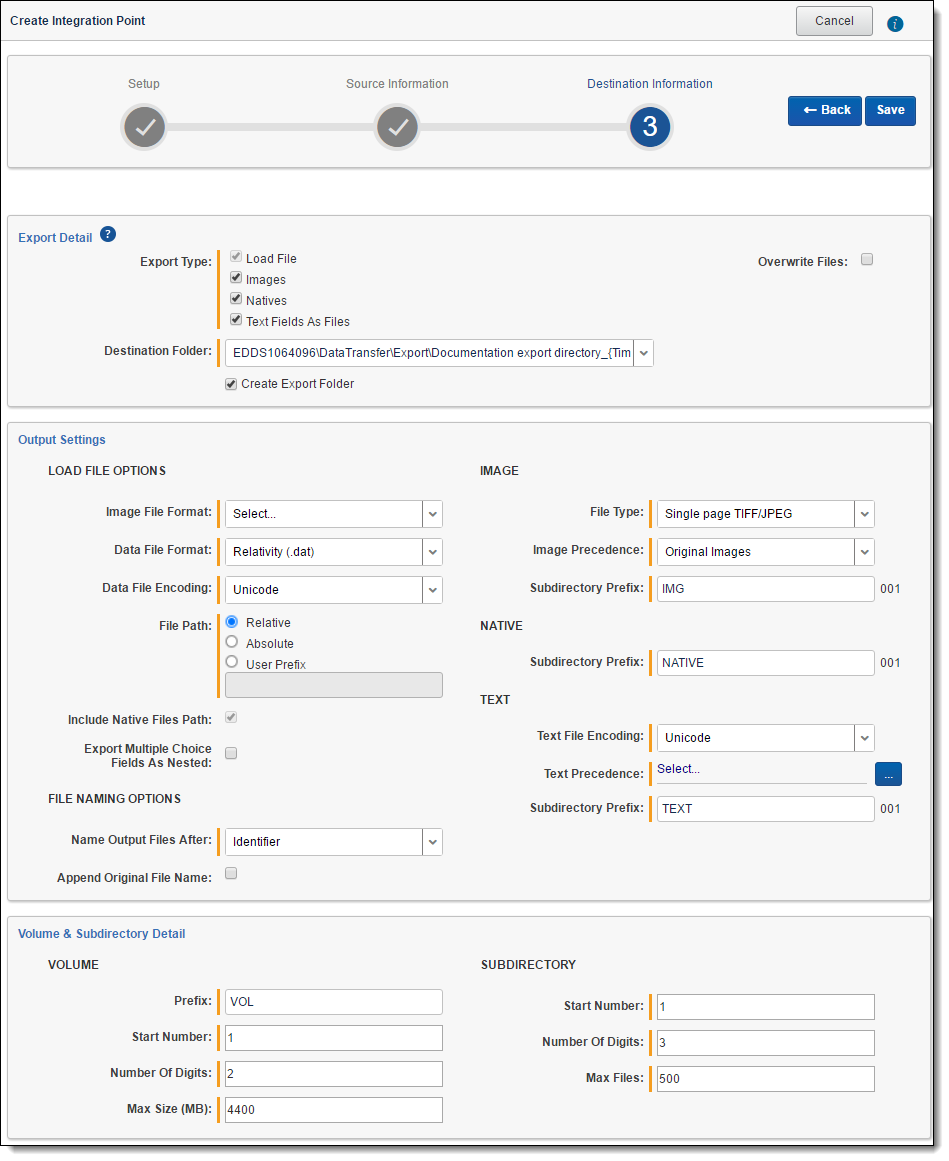Open the Export Detail help question mark
949x1161 pixels.
pyautogui.click(x=108, y=235)
